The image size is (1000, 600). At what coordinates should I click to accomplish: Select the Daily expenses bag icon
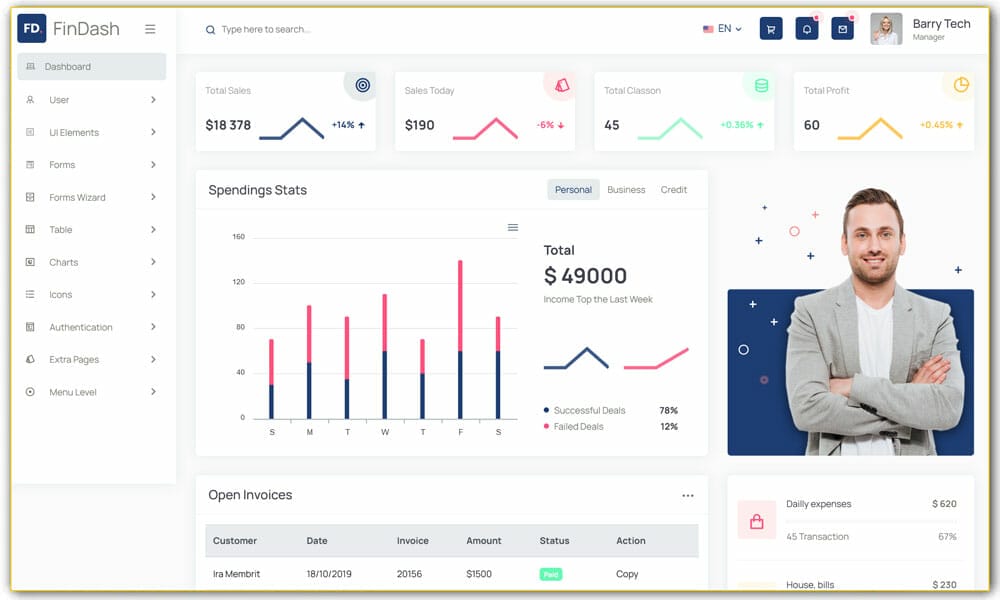pyautogui.click(x=757, y=519)
